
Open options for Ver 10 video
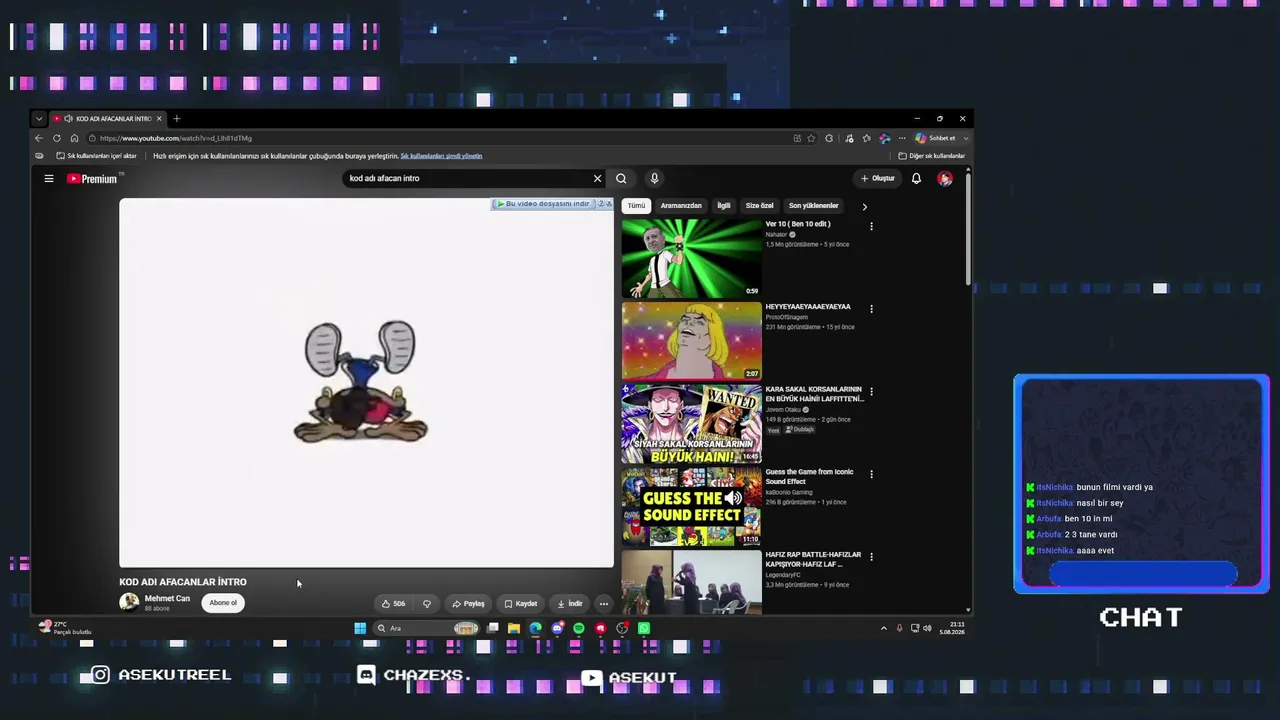(x=871, y=227)
